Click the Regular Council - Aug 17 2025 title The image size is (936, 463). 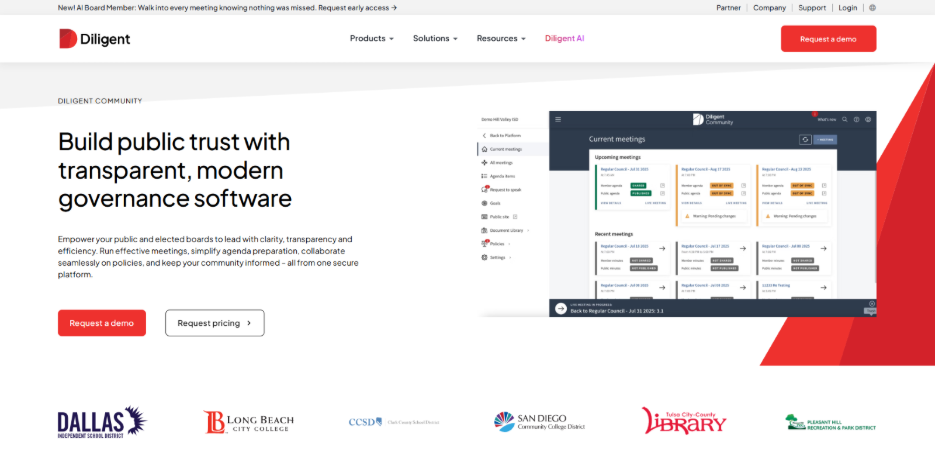[x=706, y=169]
